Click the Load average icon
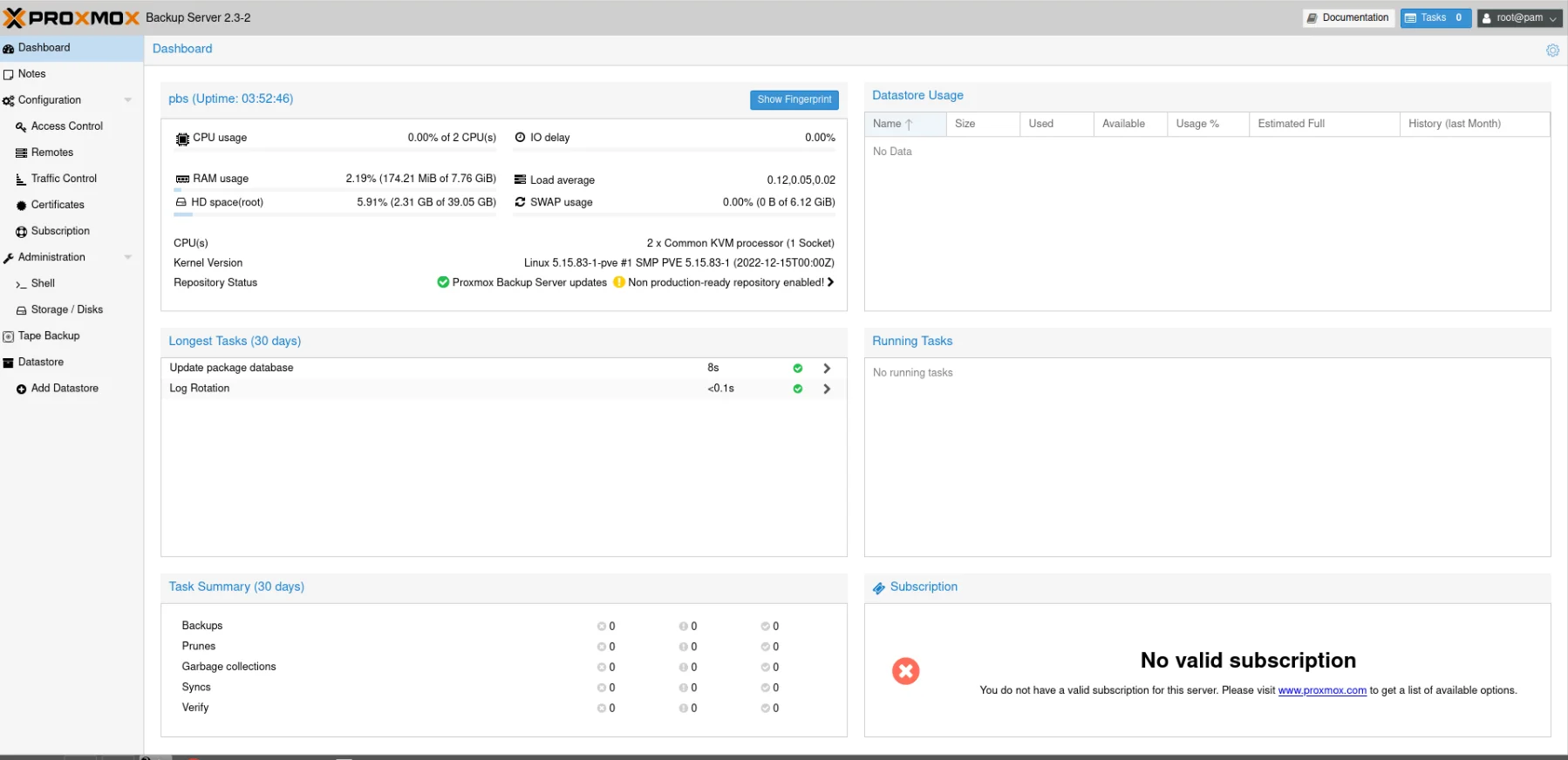The width and height of the screenshot is (1568, 760). pyautogui.click(x=520, y=180)
